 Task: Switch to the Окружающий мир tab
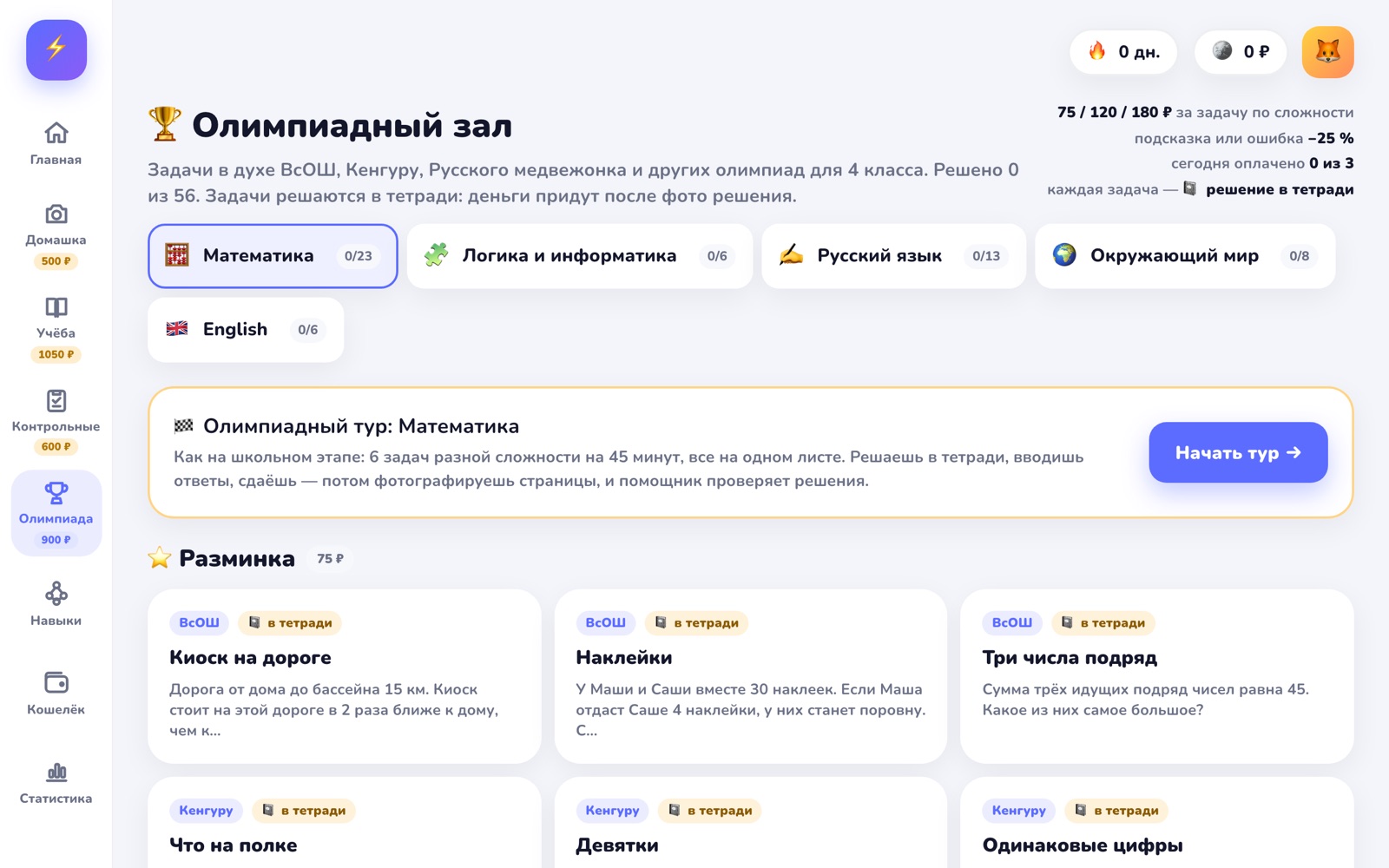point(1185,256)
